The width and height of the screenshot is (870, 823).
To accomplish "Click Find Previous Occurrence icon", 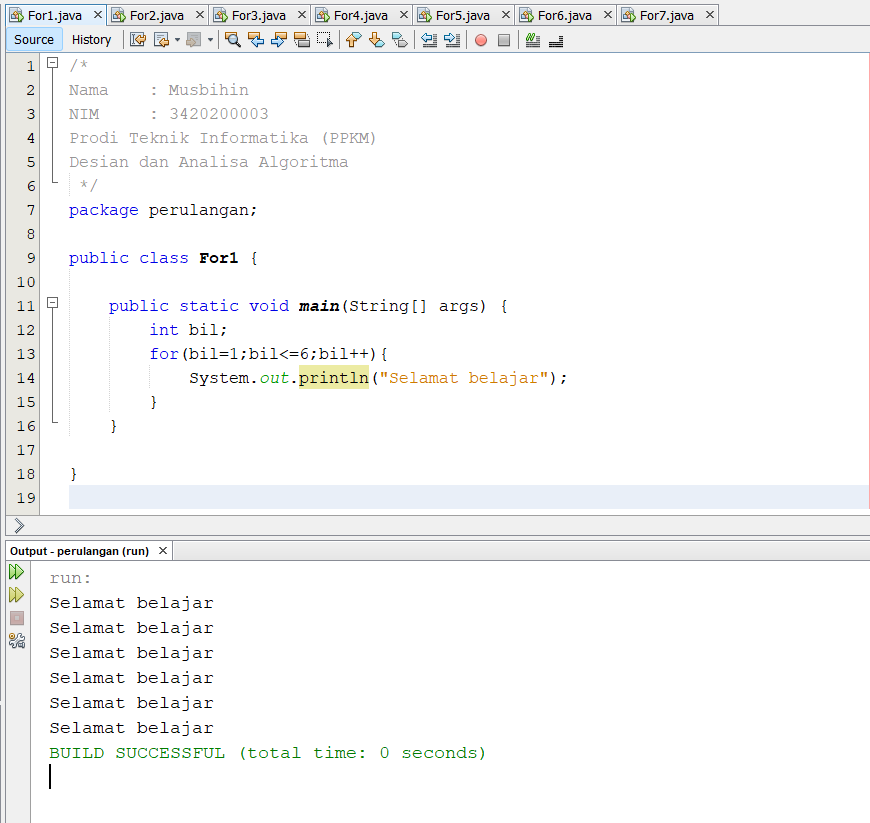I will pos(256,40).
